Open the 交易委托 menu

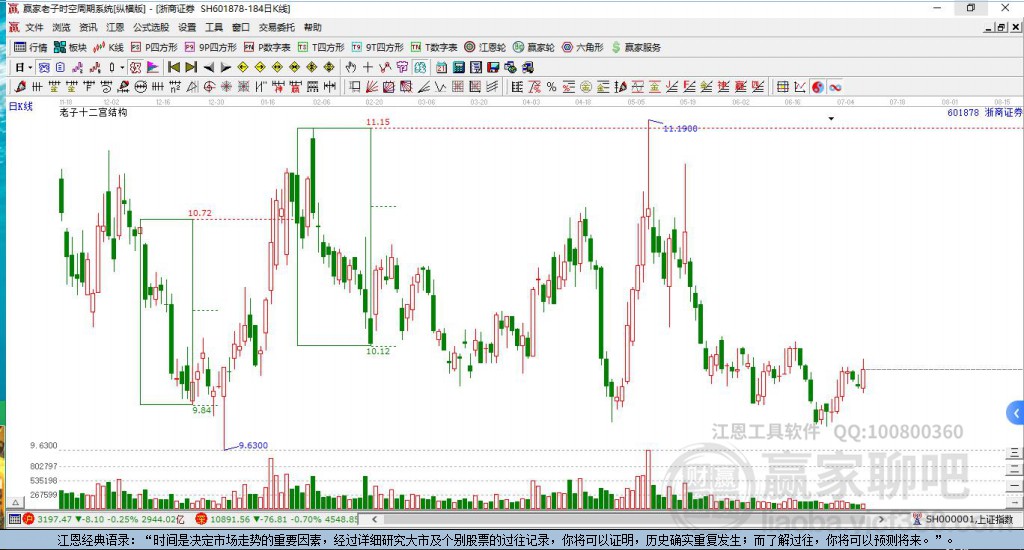(276, 27)
